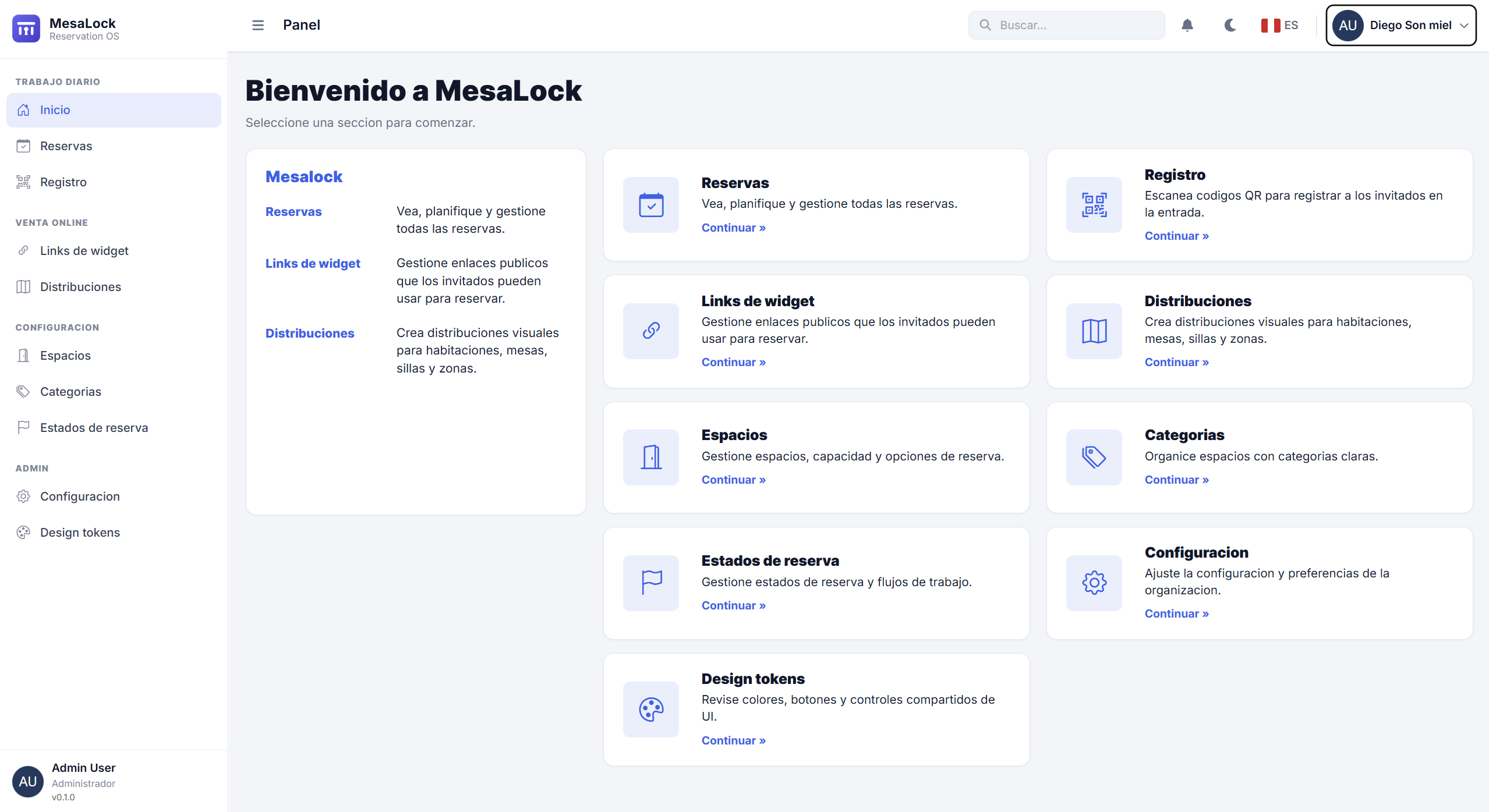Click Continuar on the Reservas card
The height and width of the screenshot is (812, 1489).
click(734, 228)
